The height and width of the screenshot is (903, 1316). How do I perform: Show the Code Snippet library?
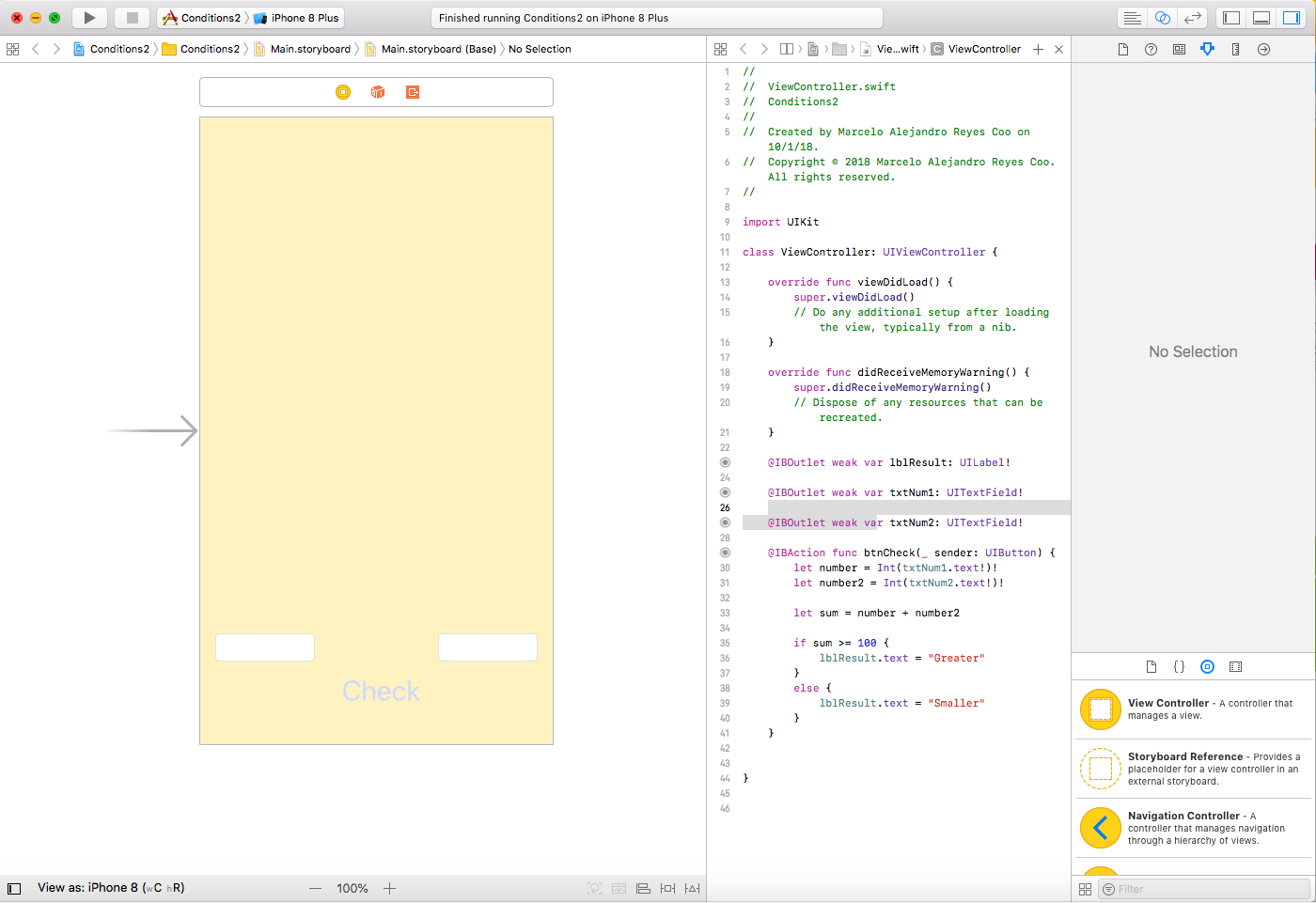click(x=1180, y=667)
